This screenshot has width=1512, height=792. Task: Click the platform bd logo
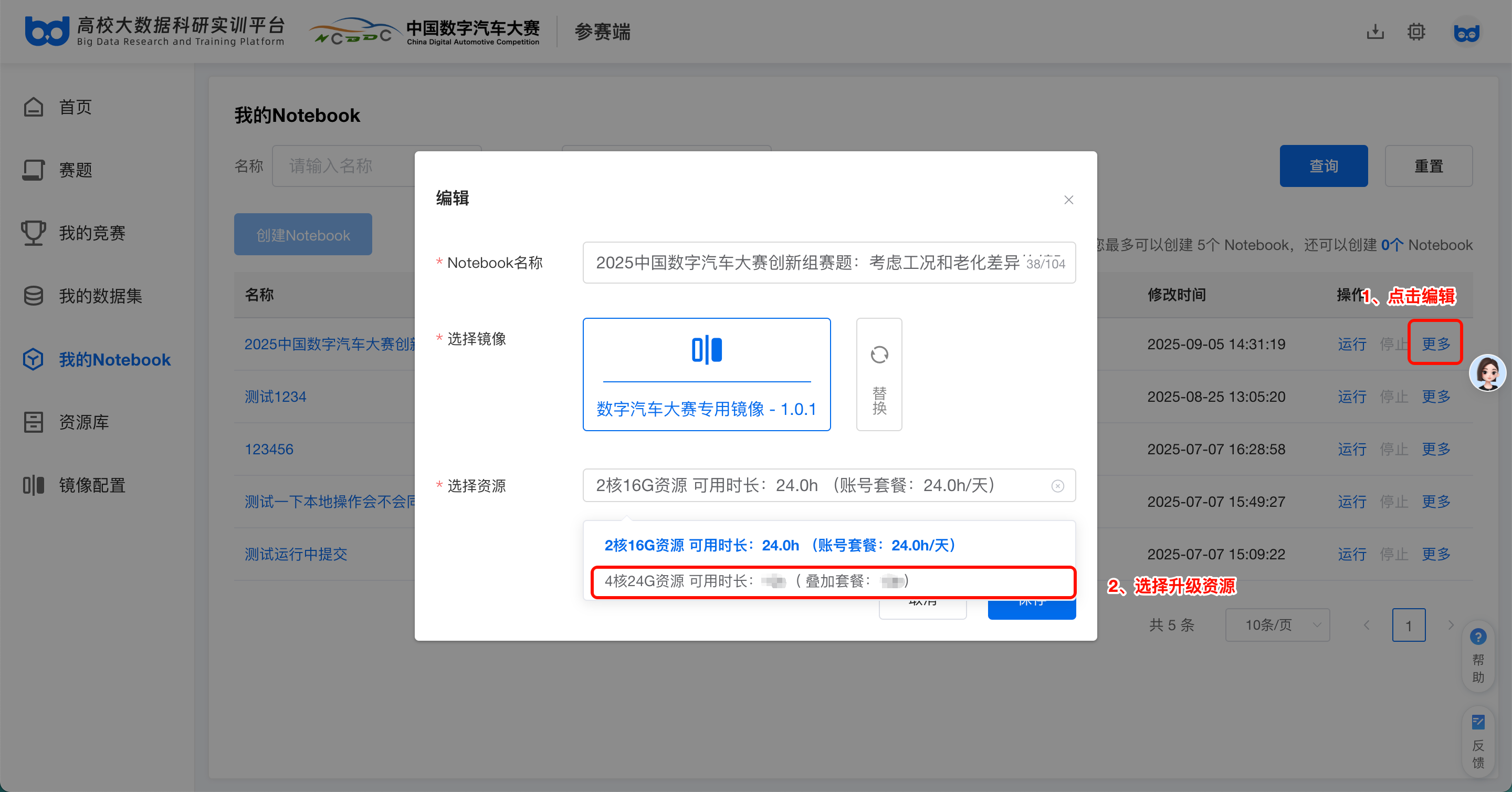[x=47, y=32]
